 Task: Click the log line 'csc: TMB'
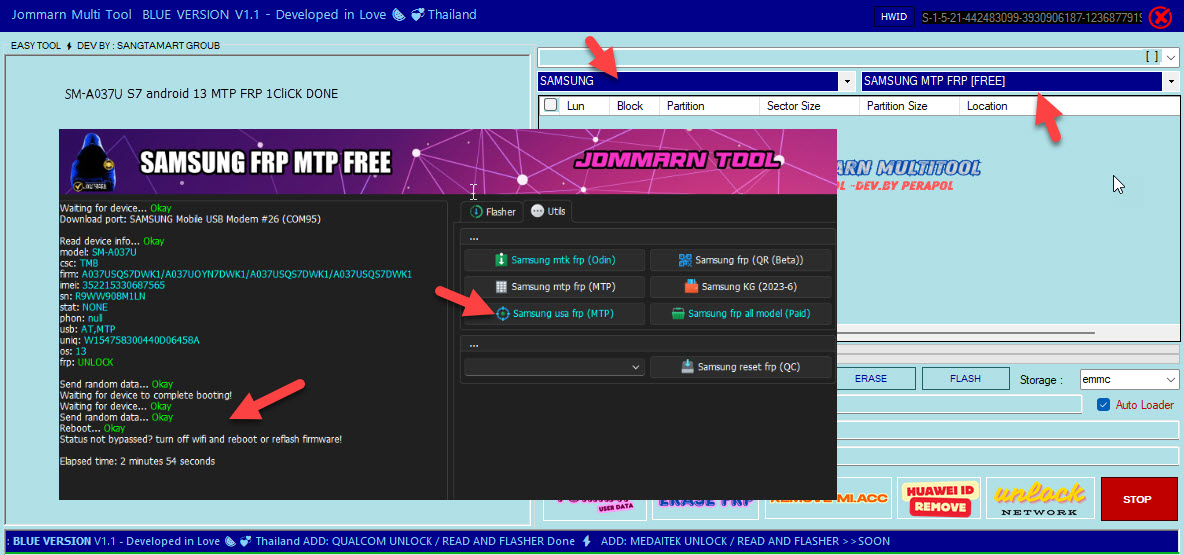tap(79, 263)
